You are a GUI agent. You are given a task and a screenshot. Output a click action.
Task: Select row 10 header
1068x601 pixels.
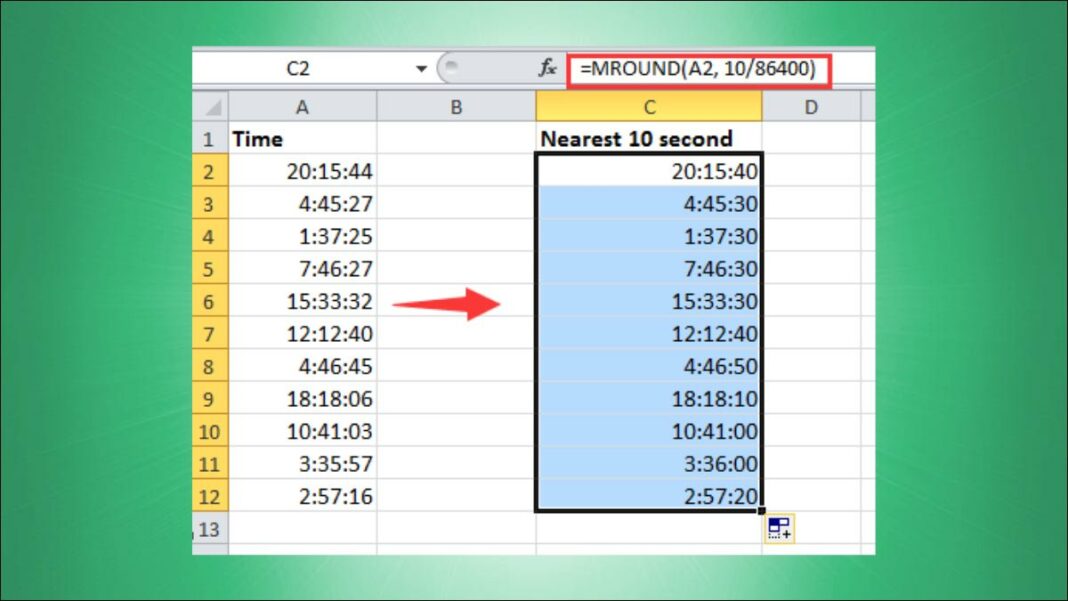tap(210, 431)
